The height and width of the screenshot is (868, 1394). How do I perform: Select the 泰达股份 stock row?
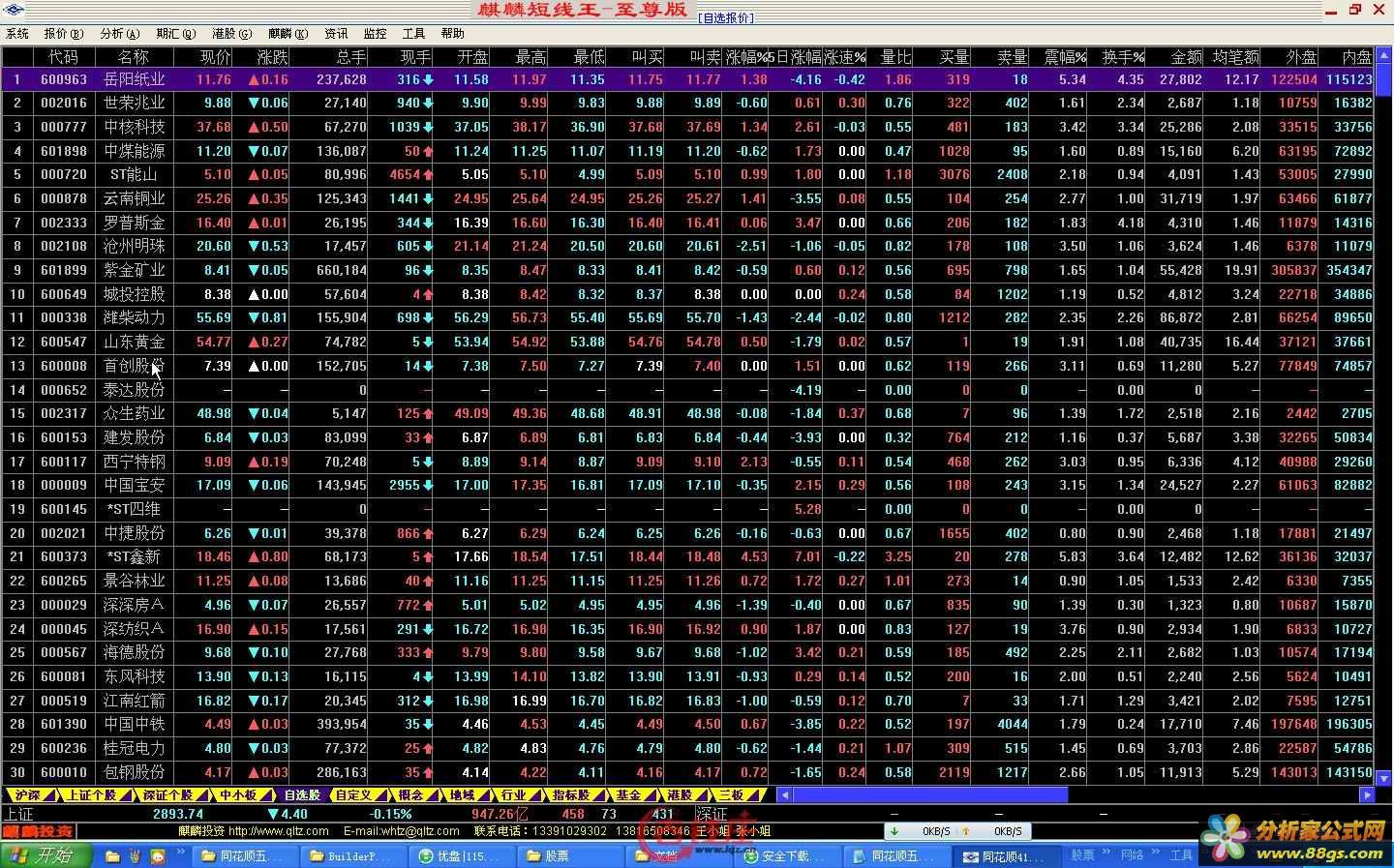click(688, 389)
